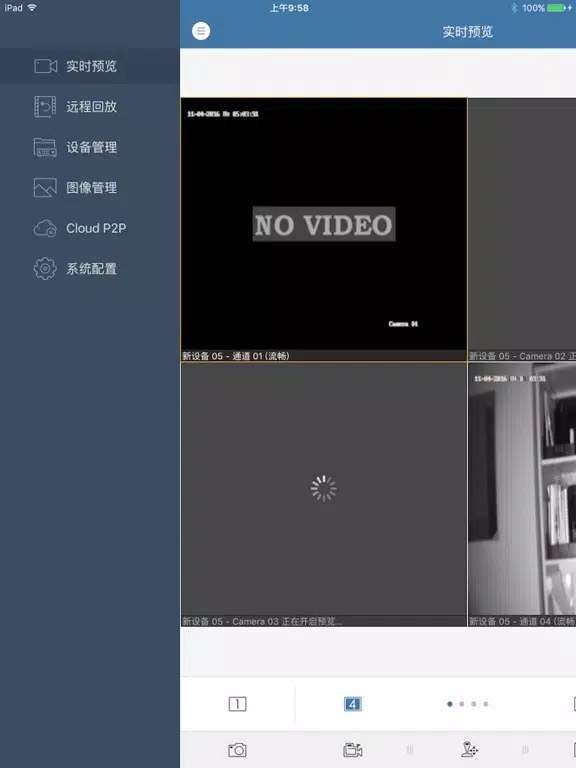Jump to the last page indicator dot
576x768 pixels.
[486, 704]
